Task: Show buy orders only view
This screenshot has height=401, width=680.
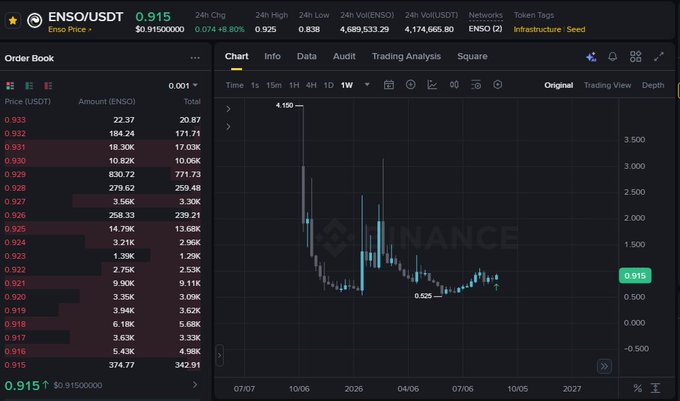Action: click(29, 85)
